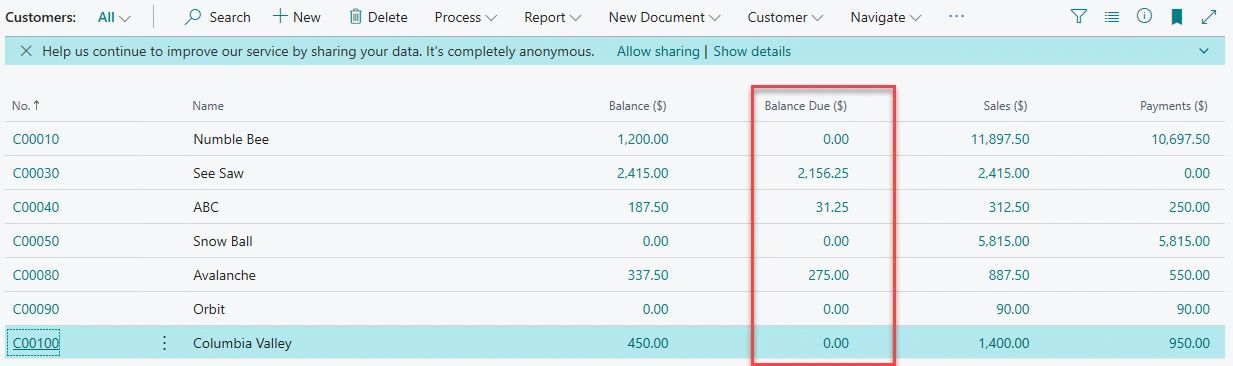Bookmark this Customers page

[1177, 17]
